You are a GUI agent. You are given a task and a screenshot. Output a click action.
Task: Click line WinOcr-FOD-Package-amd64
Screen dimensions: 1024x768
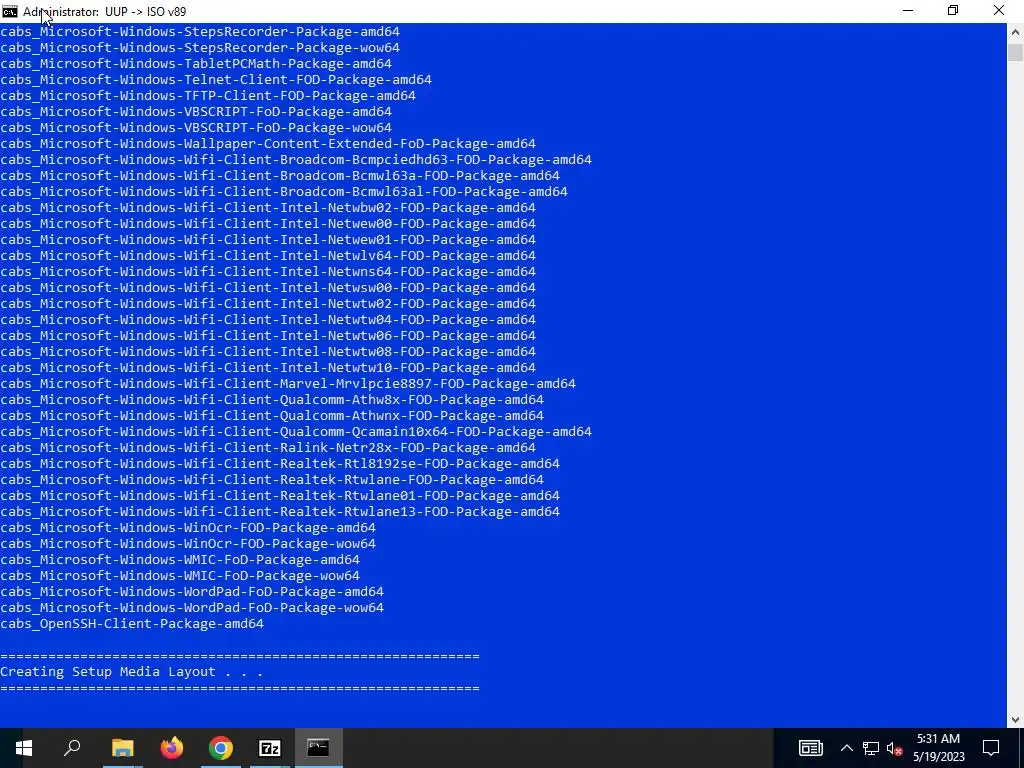point(188,528)
